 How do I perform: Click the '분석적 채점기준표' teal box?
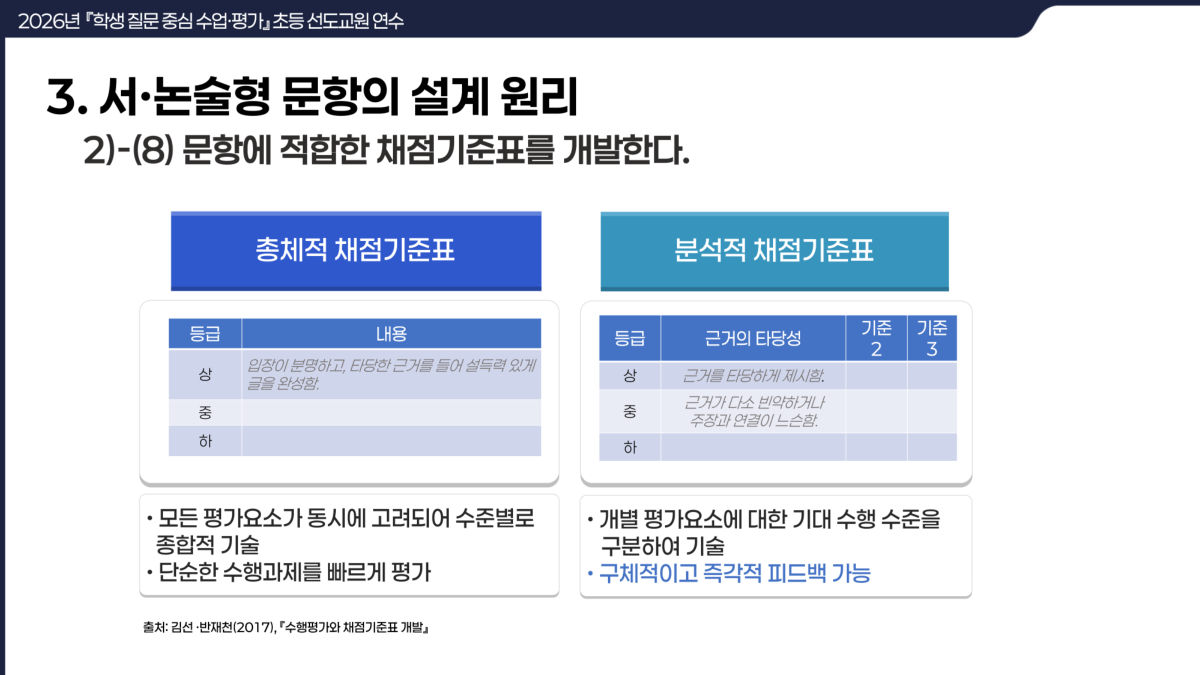774,250
